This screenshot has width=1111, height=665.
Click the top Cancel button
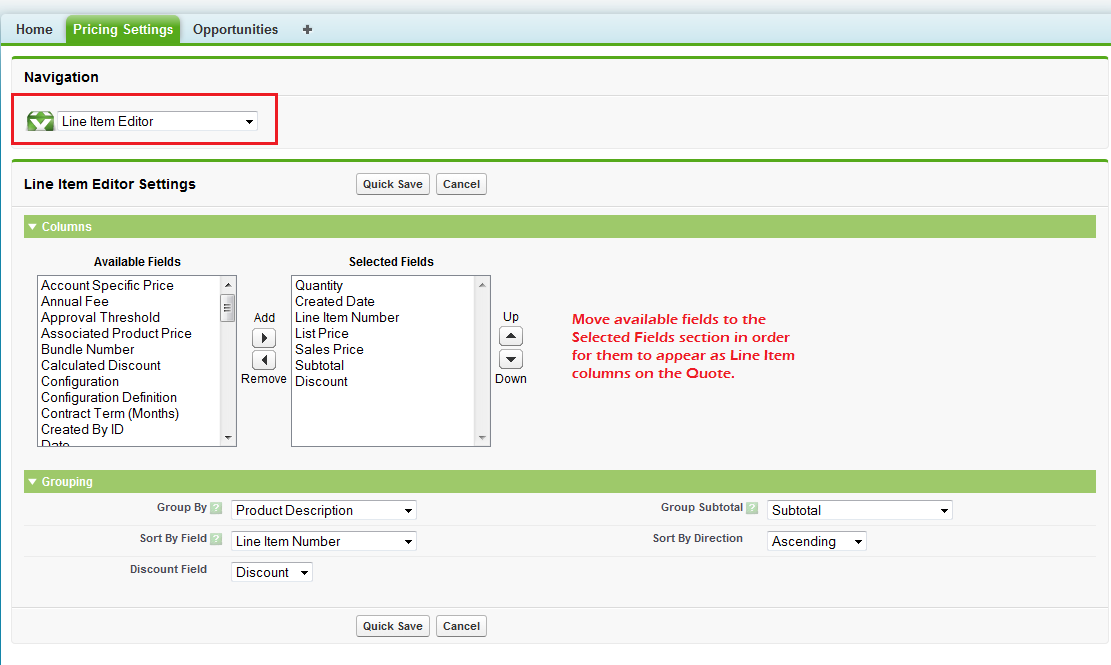461,184
